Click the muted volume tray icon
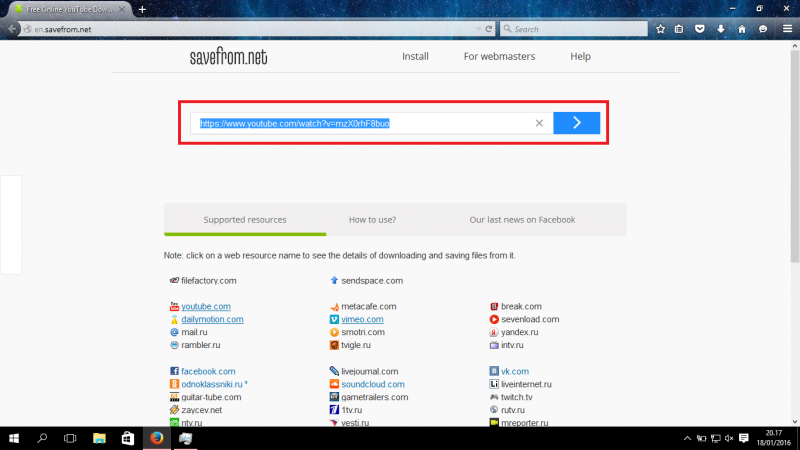The width and height of the screenshot is (800, 450). pos(729,438)
